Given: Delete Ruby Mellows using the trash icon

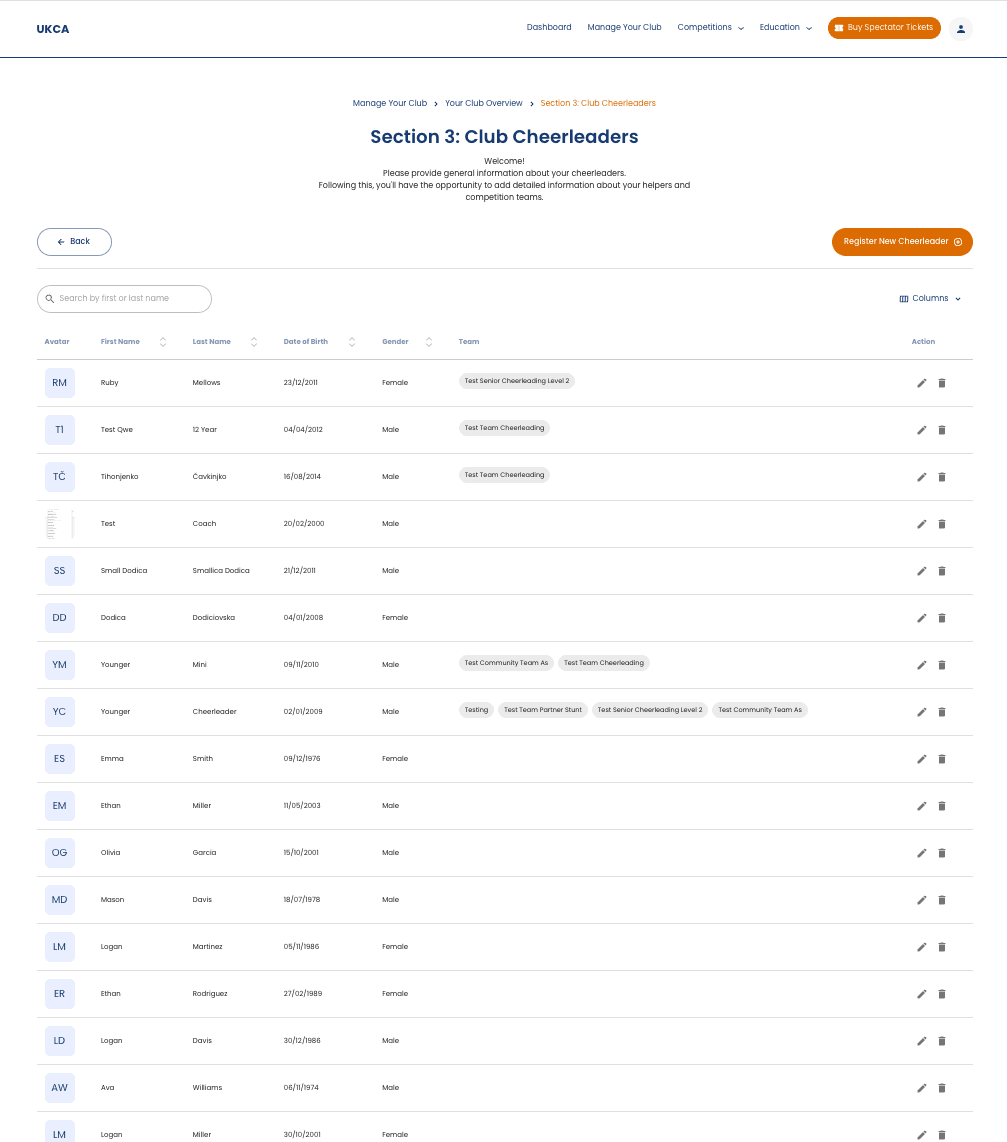Looking at the screenshot, I should (941, 383).
